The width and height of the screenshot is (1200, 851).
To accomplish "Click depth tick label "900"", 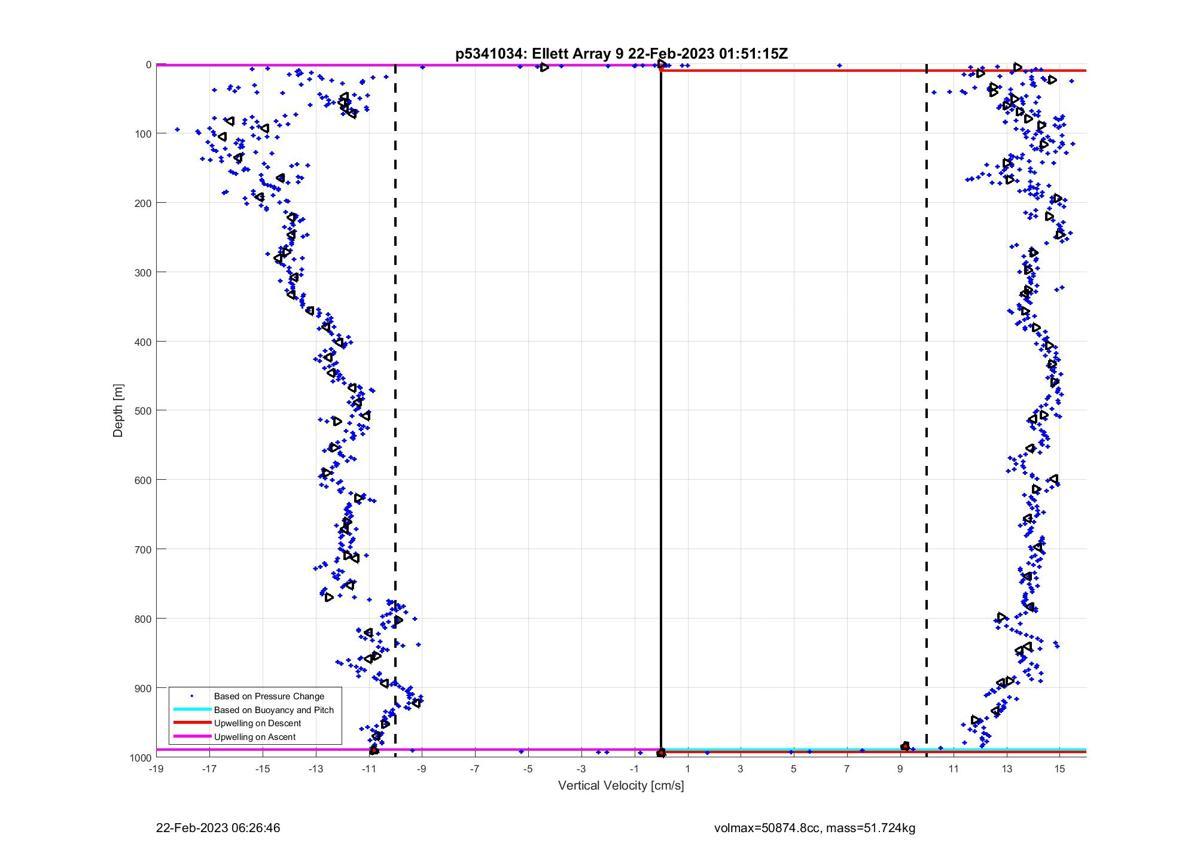I will (143, 688).
